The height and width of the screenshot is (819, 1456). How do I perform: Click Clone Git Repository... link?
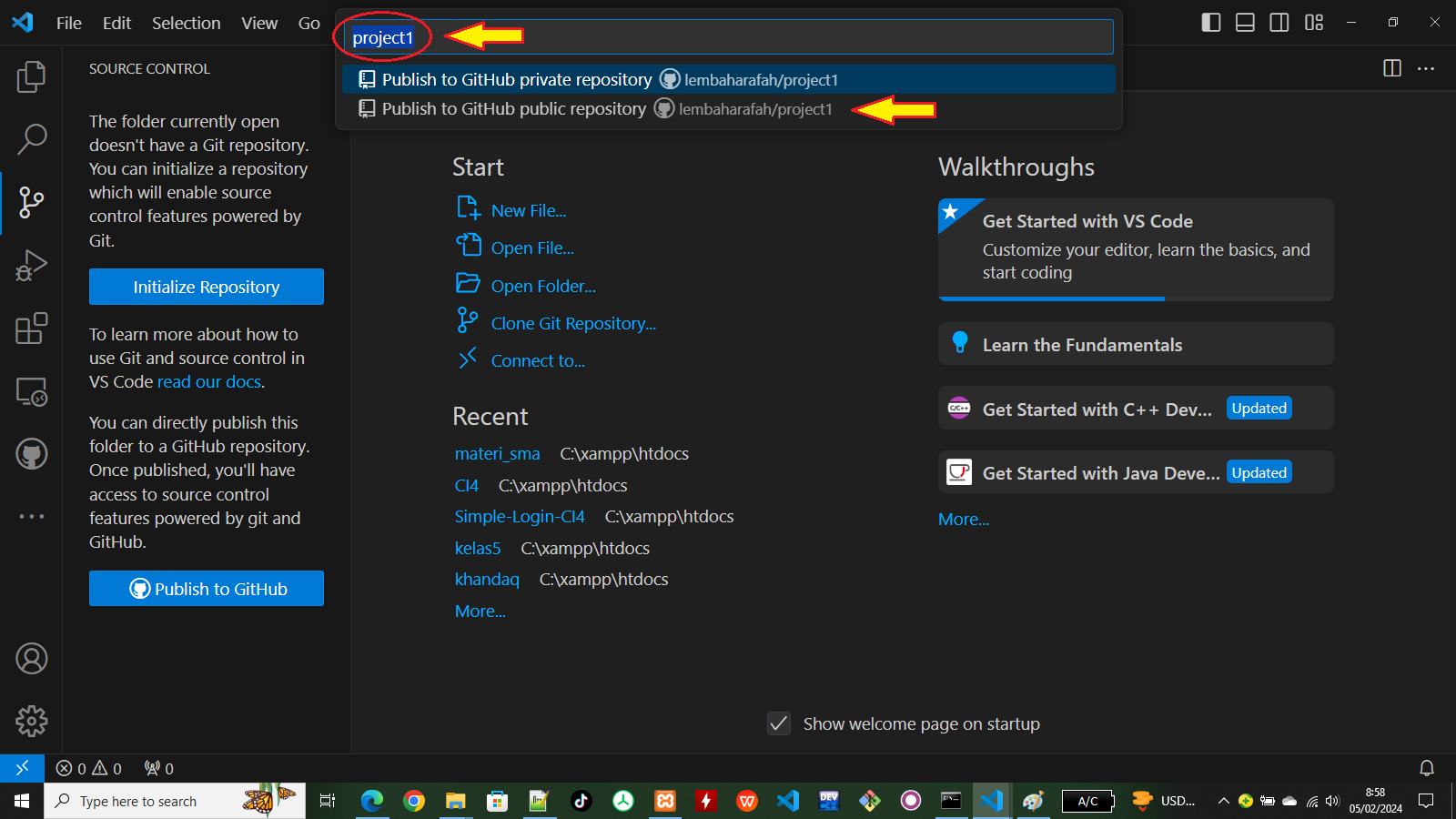coord(573,324)
